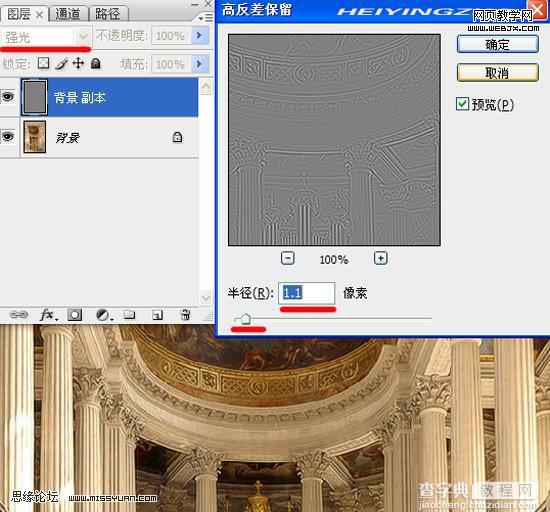The image size is (550, 512).
Task: Click the 取消 button
Action: click(x=497, y=73)
